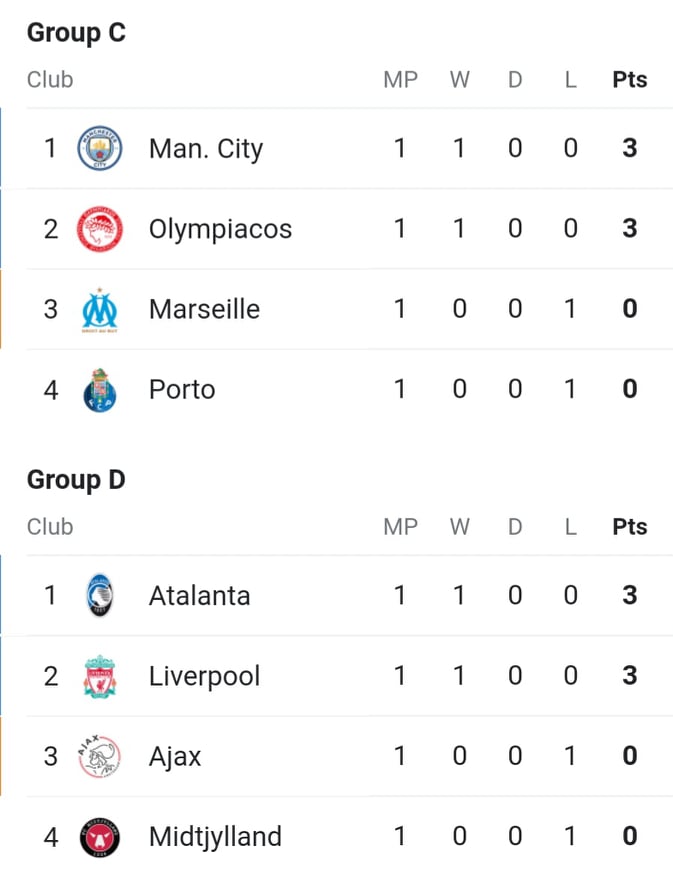
Task: Click the Group D heading
Action: click(76, 480)
